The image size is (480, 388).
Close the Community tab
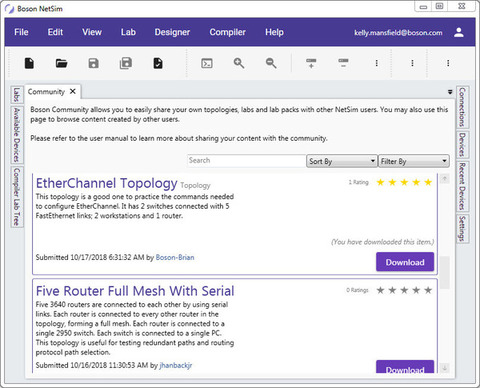(x=73, y=91)
